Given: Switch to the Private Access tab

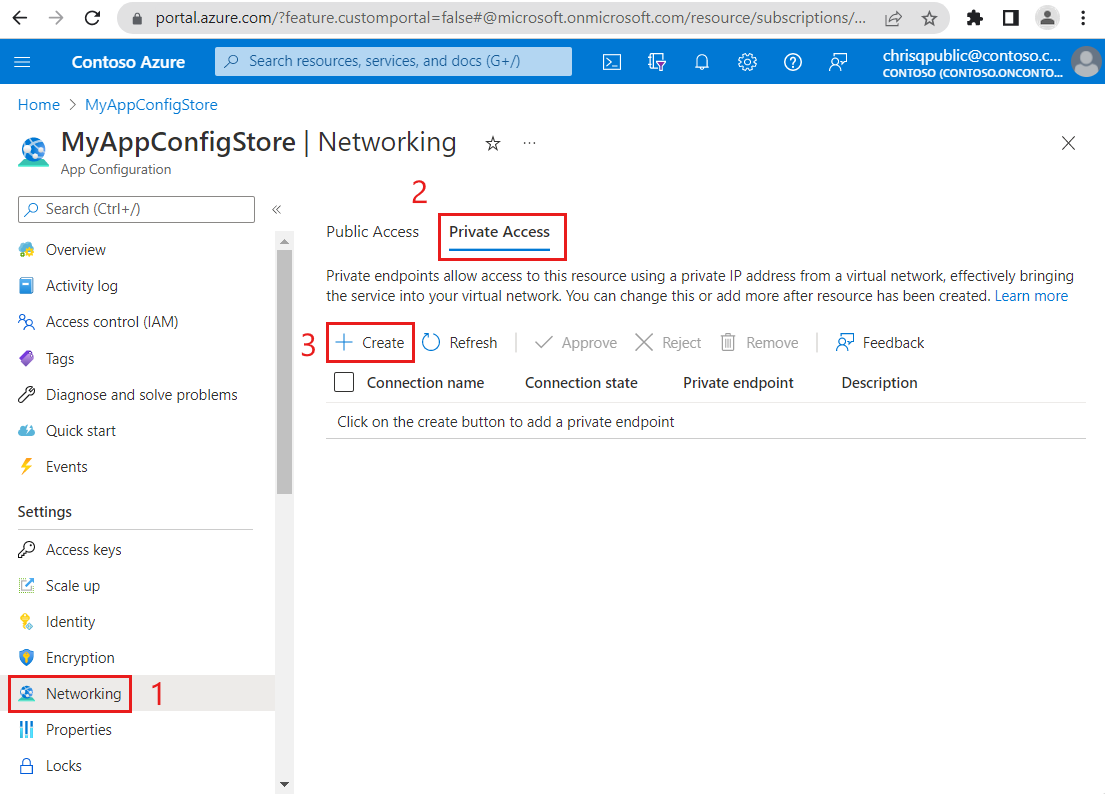Looking at the screenshot, I should click(x=501, y=231).
